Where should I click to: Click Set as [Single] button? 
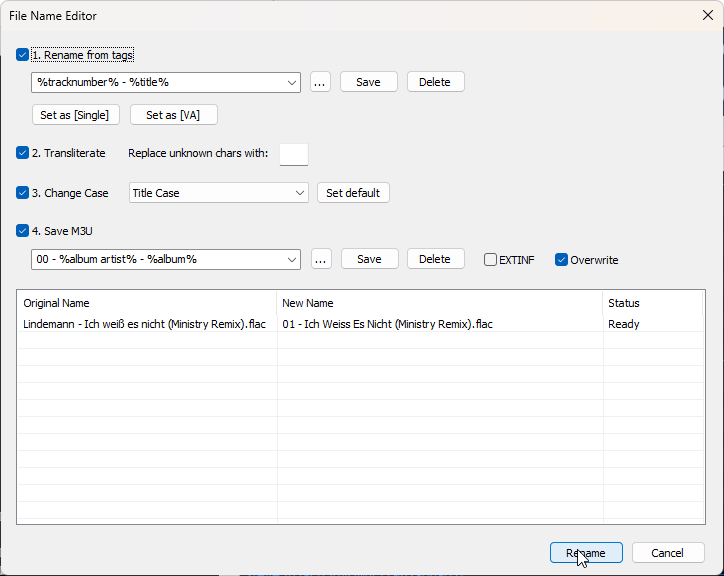coord(75,115)
